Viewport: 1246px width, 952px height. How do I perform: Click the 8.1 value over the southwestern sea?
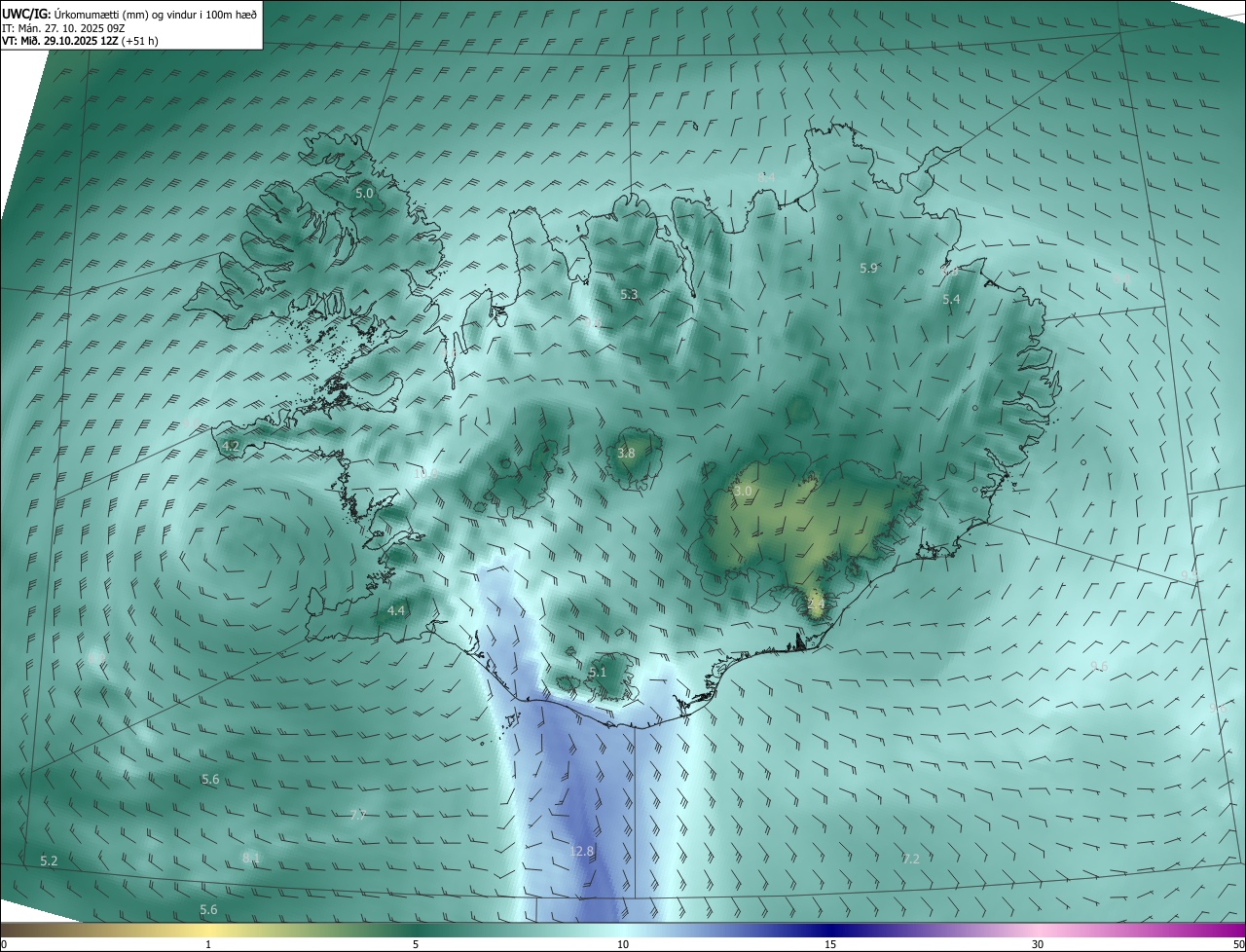point(251,858)
